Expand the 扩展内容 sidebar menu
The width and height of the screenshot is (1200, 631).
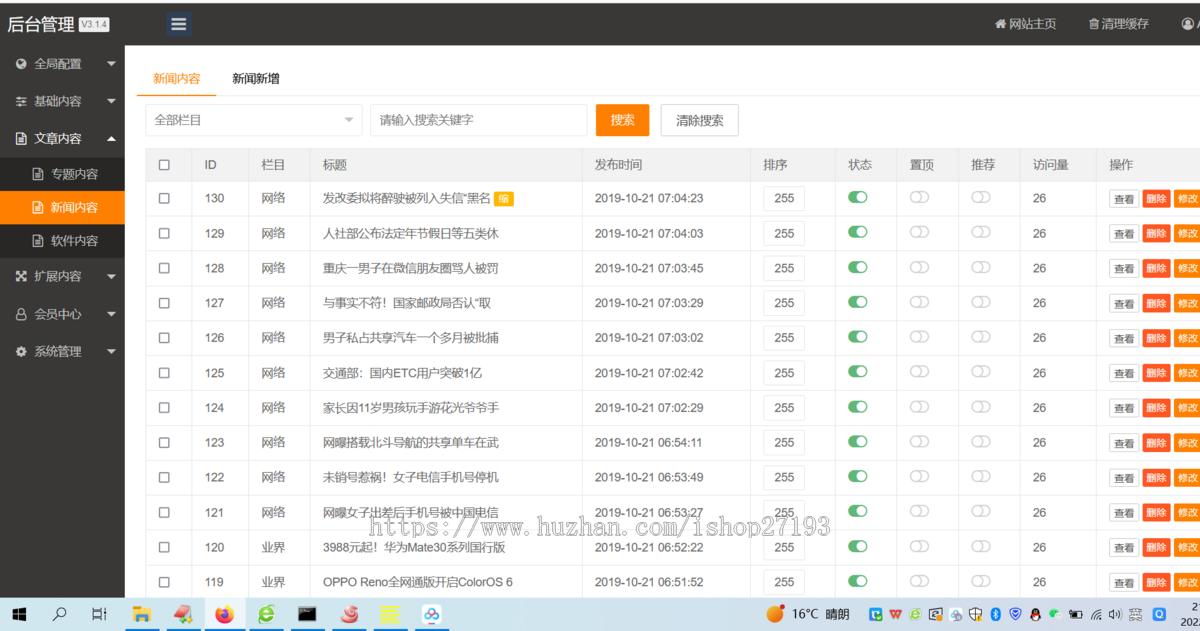[x=62, y=276]
